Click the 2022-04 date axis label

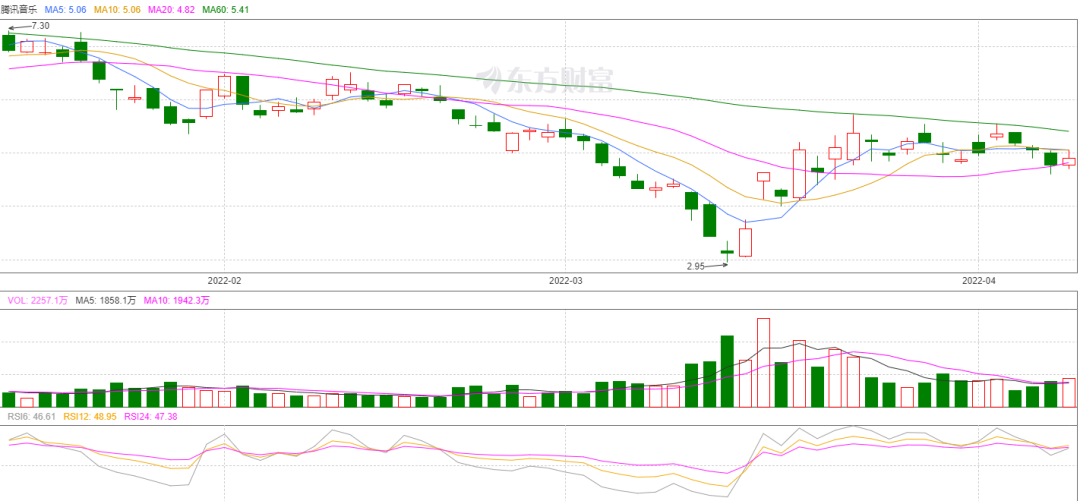pyautogui.click(x=979, y=280)
